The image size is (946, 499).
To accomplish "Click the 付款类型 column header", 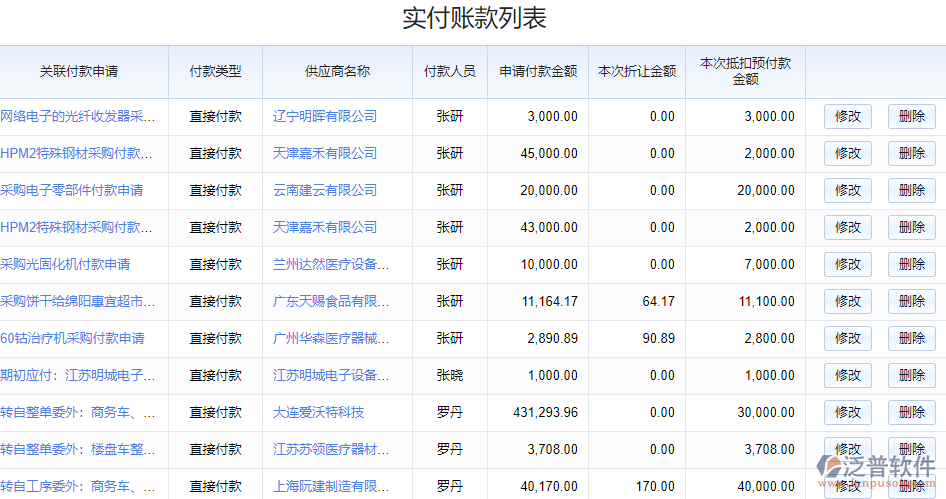I will [215, 72].
